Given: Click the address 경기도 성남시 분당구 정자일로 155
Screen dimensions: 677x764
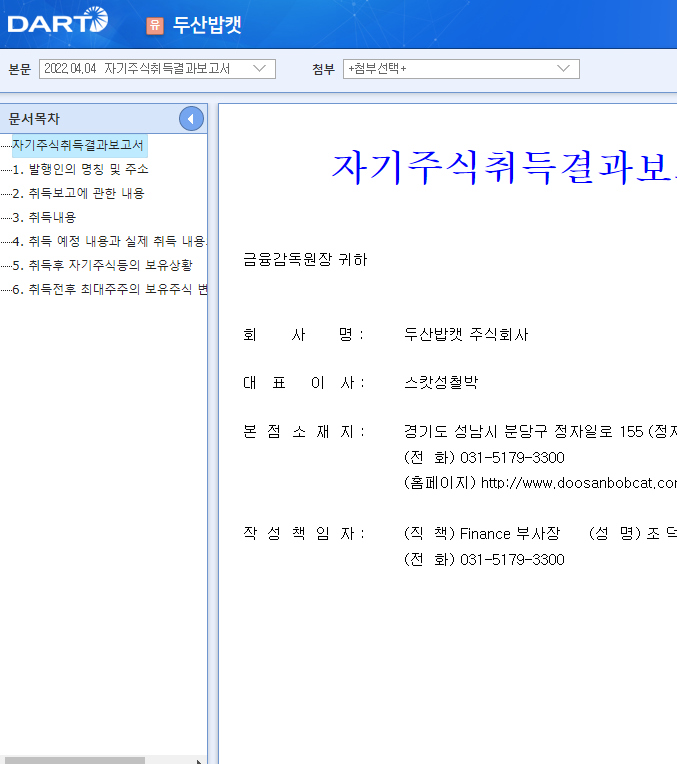Looking at the screenshot, I should 522,431.
